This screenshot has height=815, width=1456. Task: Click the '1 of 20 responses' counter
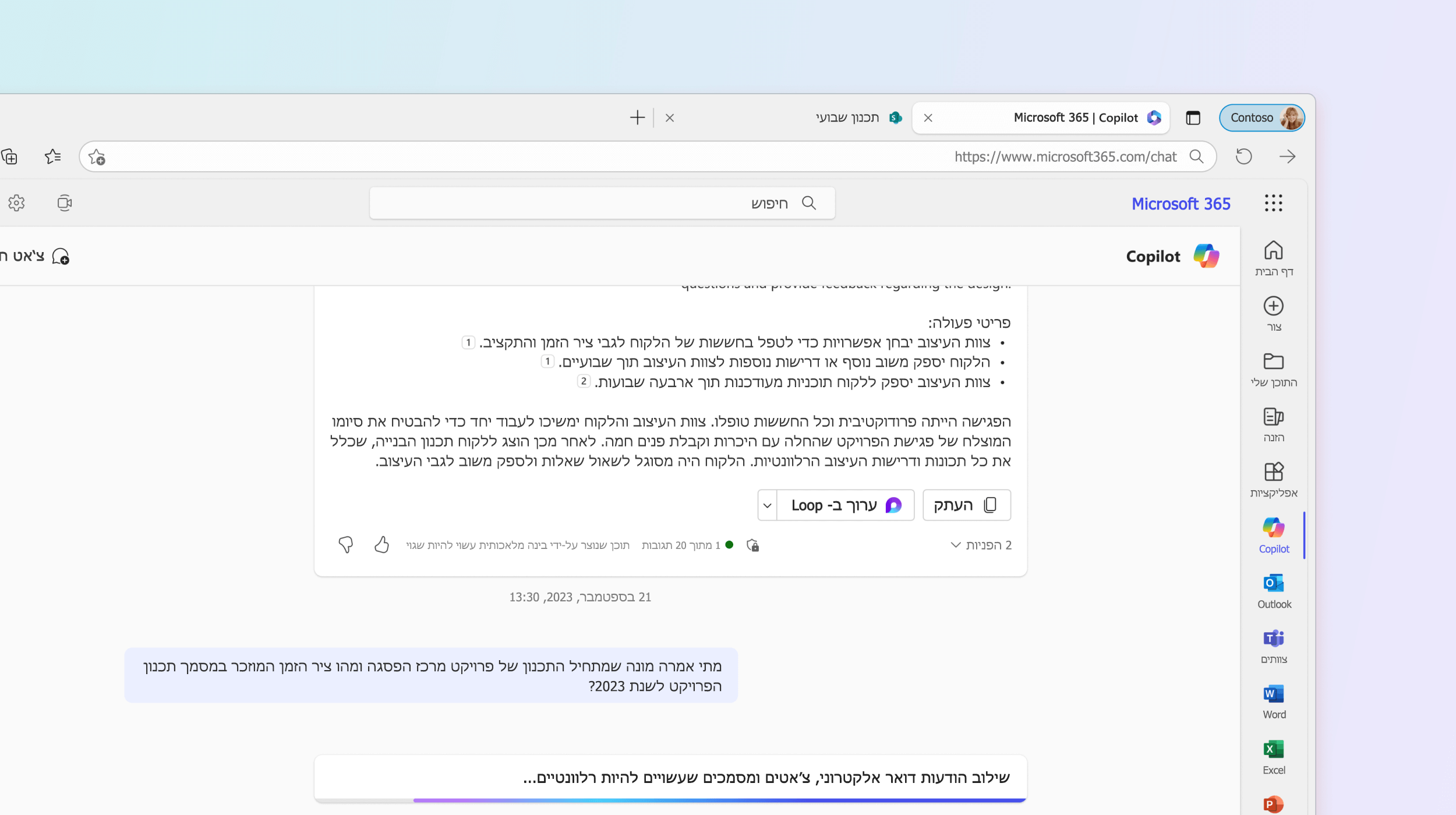(681, 545)
